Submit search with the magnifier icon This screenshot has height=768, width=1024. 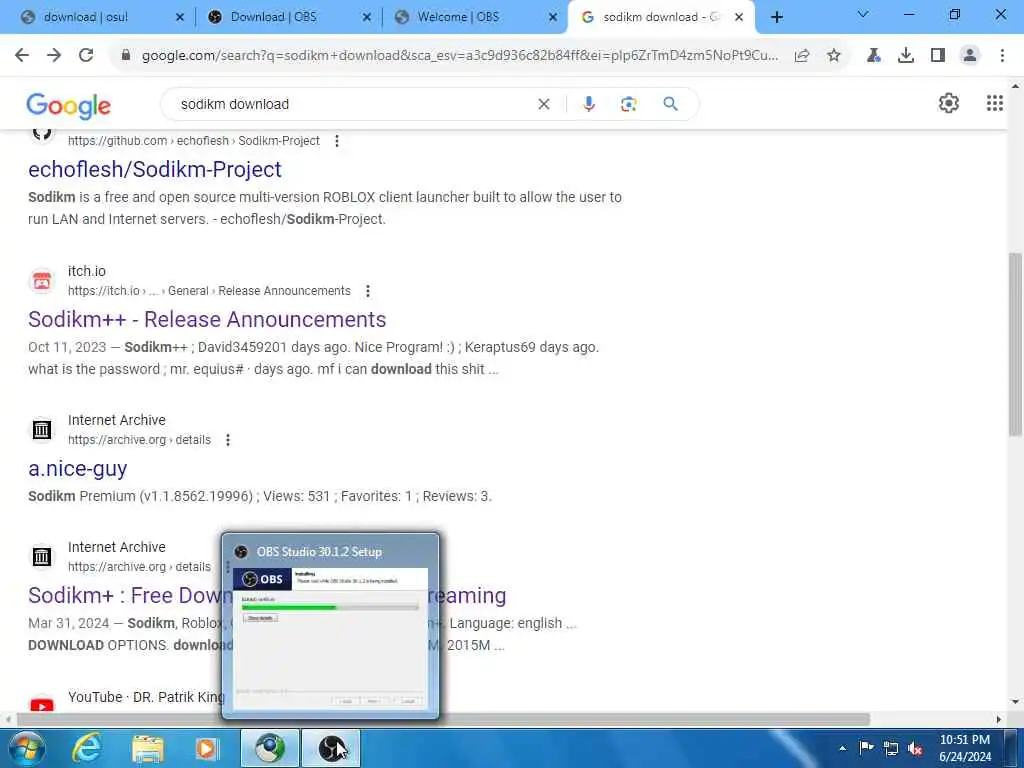(670, 104)
